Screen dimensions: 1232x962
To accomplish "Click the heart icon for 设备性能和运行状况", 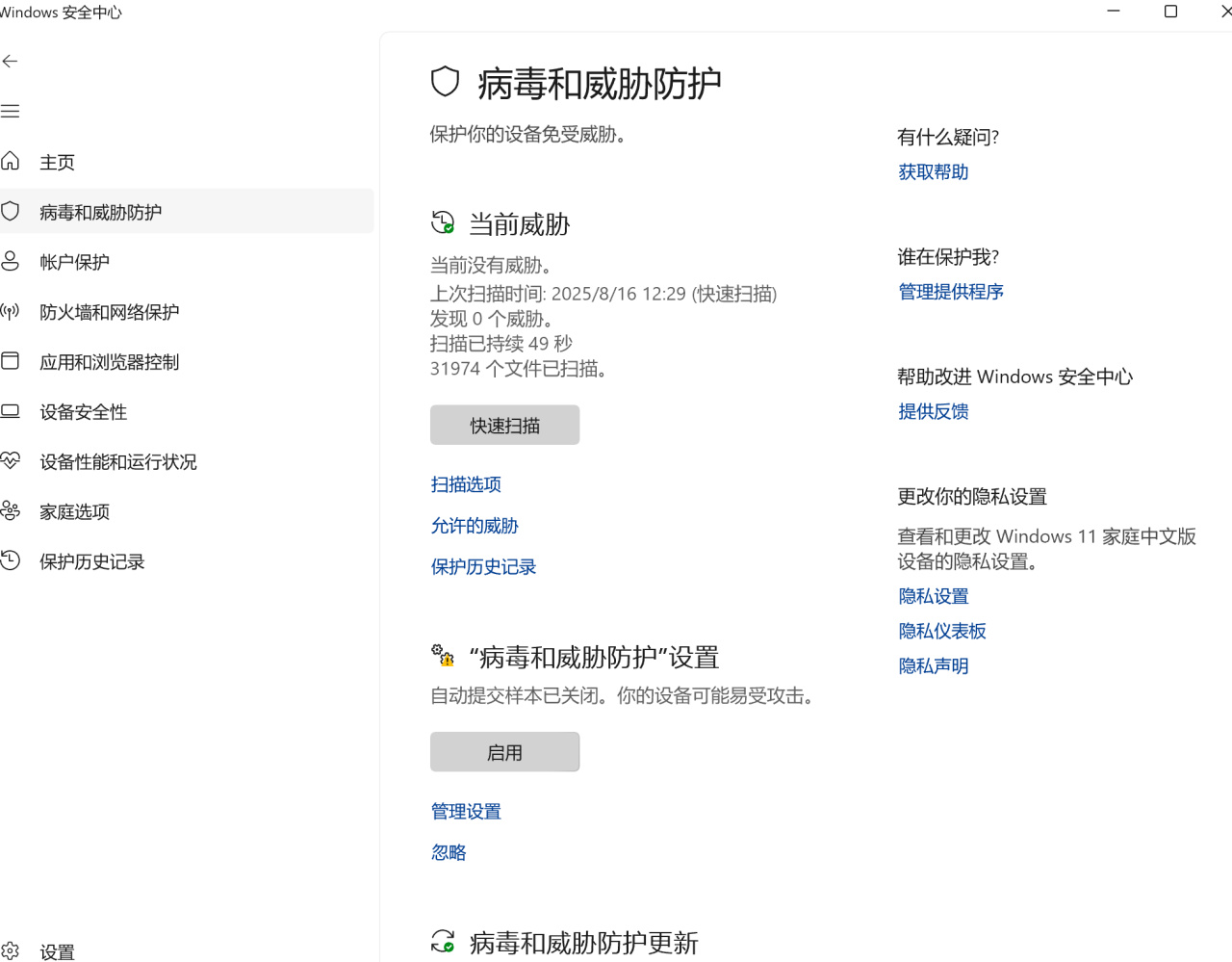I will pos(11,461).
